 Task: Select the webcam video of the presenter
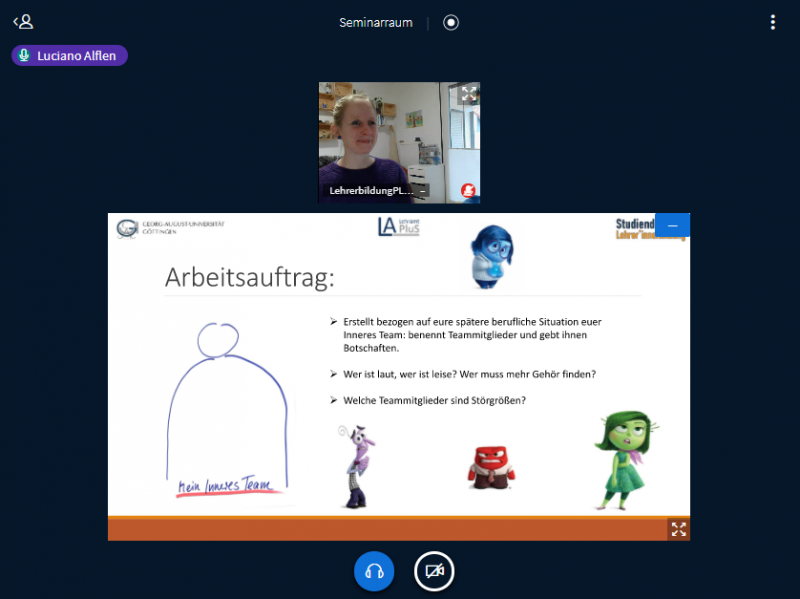[x=399, y=142]
